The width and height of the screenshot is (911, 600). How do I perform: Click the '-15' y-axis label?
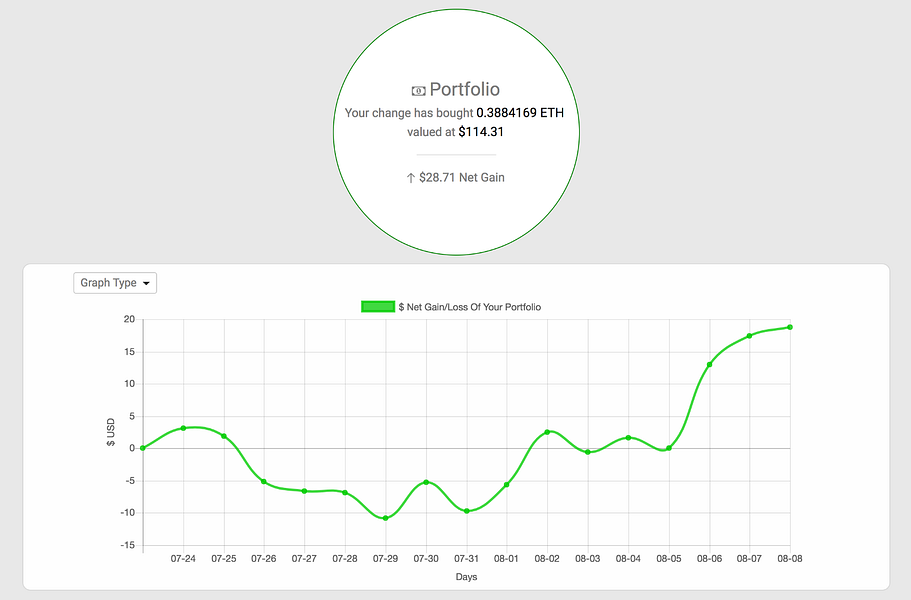127,545
